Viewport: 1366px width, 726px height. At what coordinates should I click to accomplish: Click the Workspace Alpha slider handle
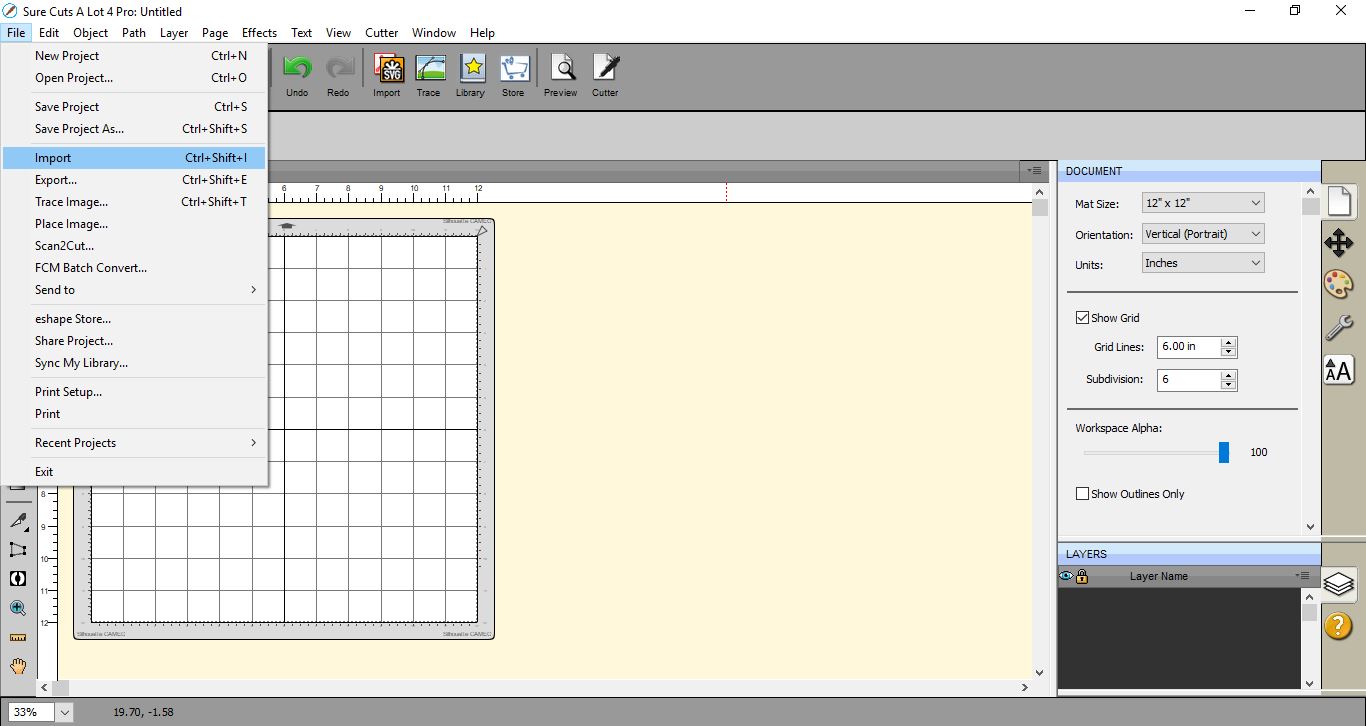point(1224,452)
